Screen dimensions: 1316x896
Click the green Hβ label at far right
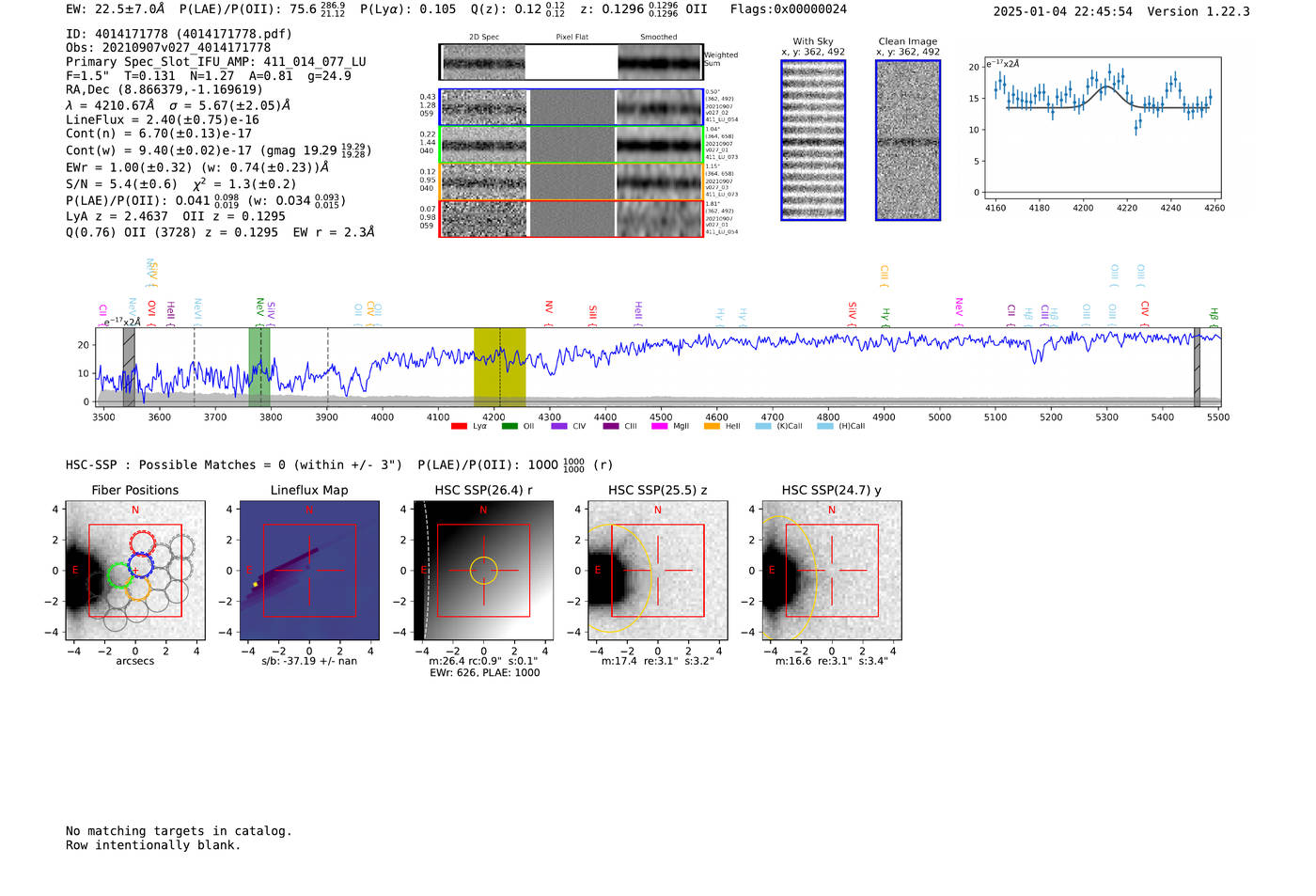point(1214,317)
